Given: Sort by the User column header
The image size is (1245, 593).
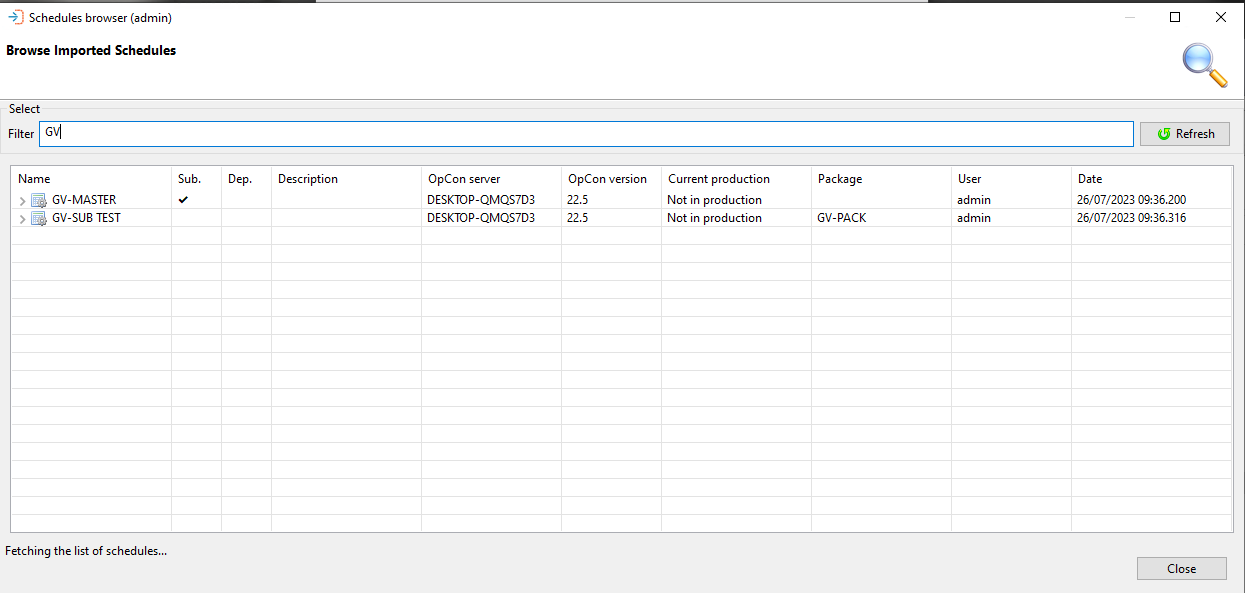Looking at the screenshot, I should pos(1011,179).
